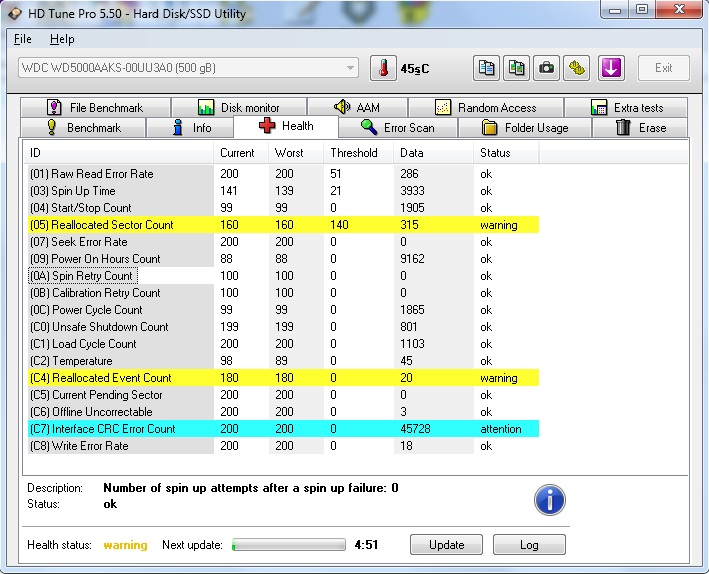Click copy text to clipboard icon
The width and height of the screenshot is (709, 574).
tap(486, 68)
